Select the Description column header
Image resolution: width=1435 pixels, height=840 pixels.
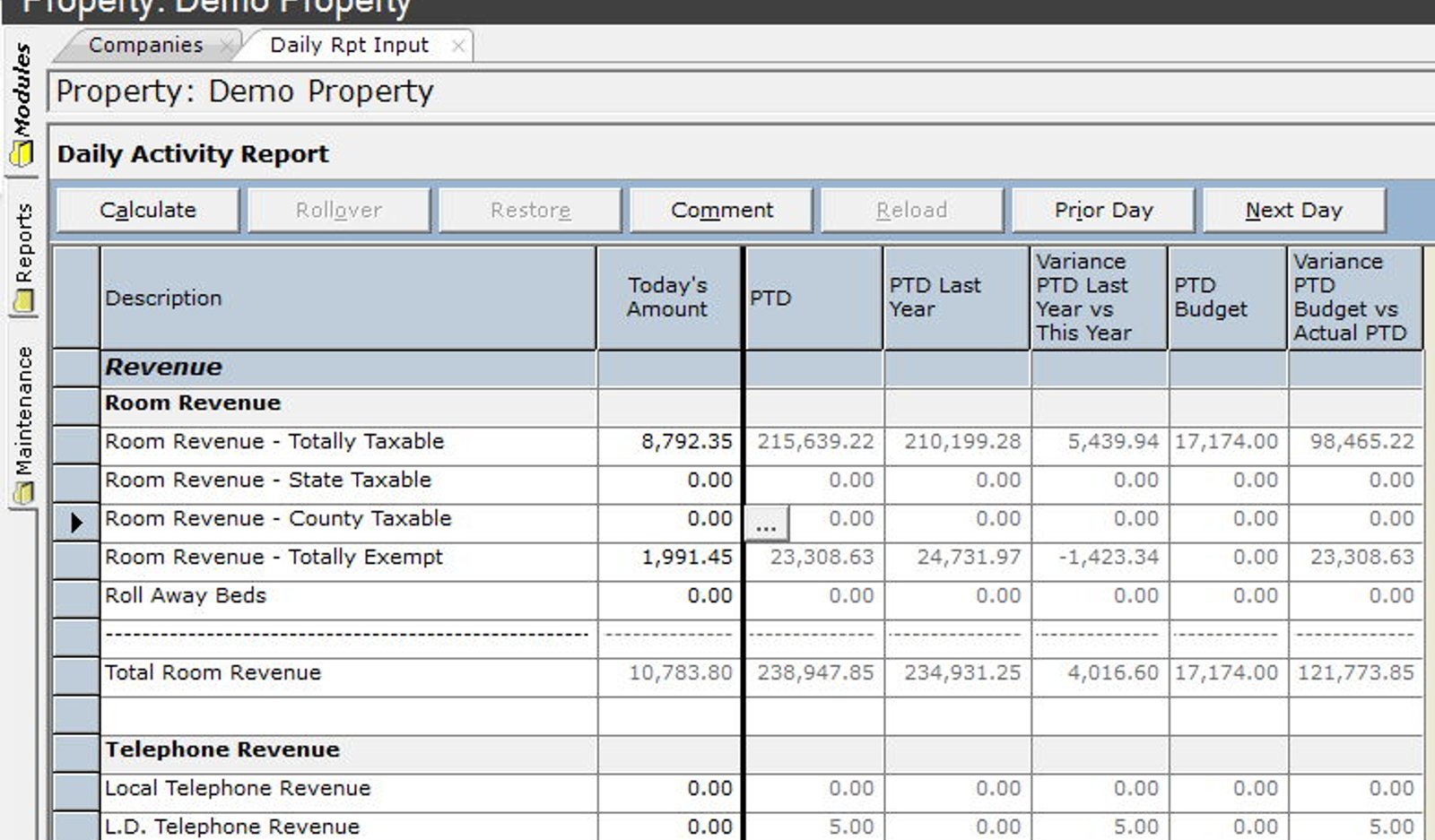tap(348, 299)
